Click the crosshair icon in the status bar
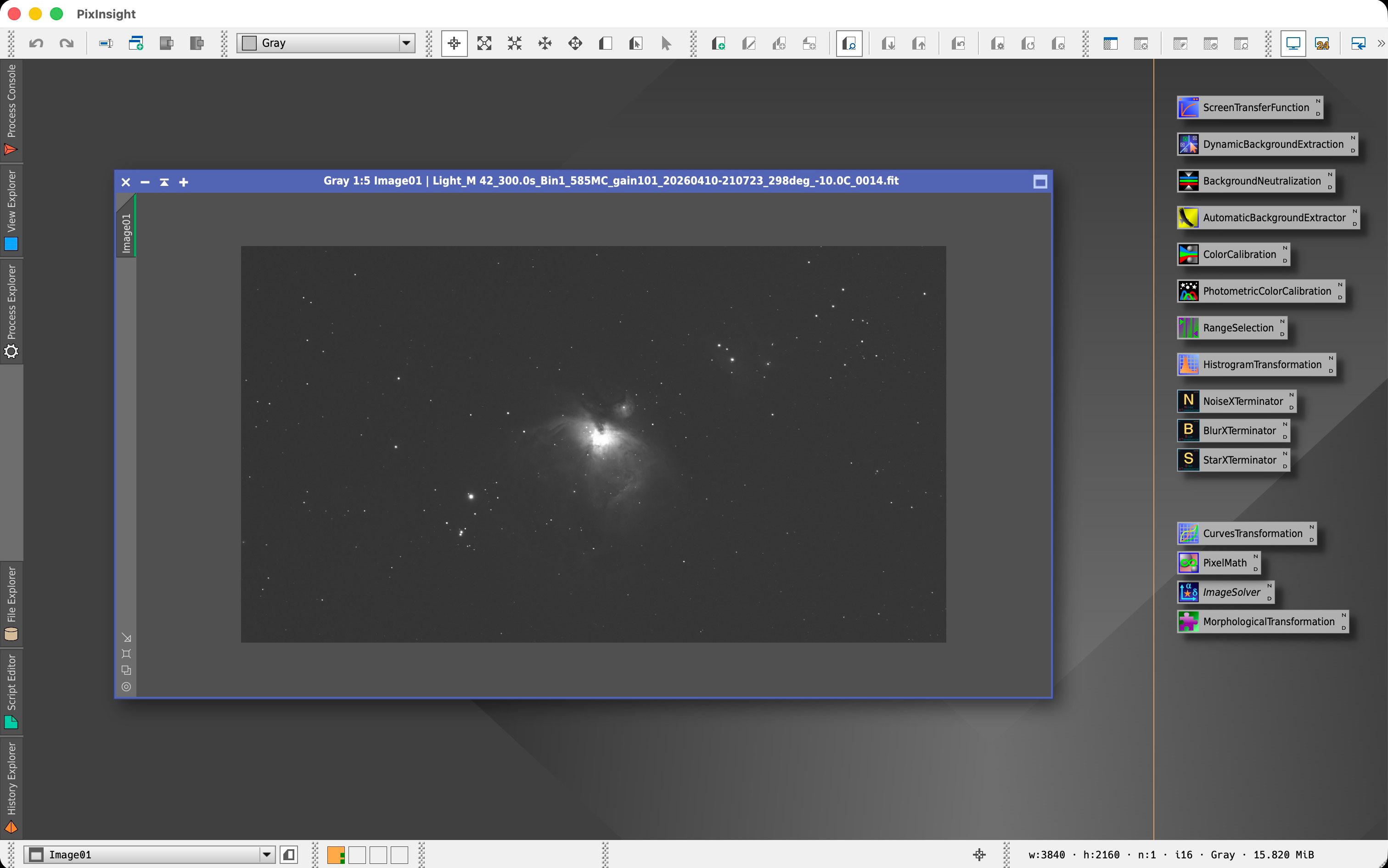 coord(979,855)
